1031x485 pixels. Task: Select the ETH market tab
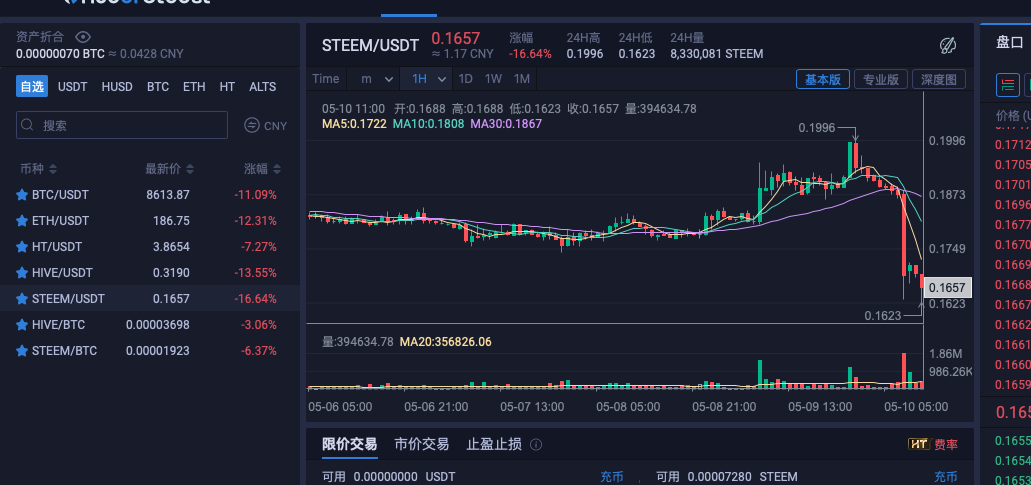(x=194, y=87)
